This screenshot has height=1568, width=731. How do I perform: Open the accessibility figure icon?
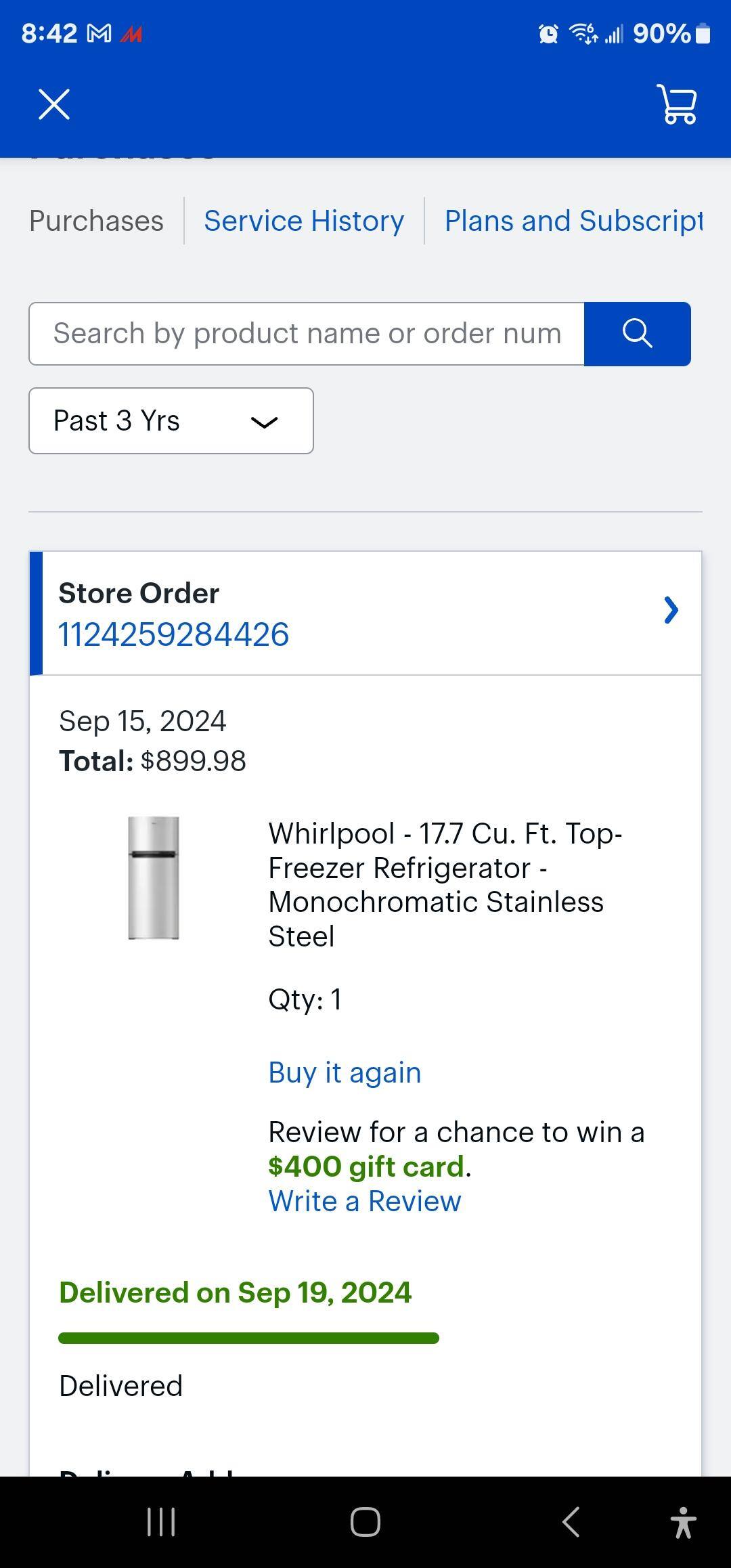[x=683, y=1522]
